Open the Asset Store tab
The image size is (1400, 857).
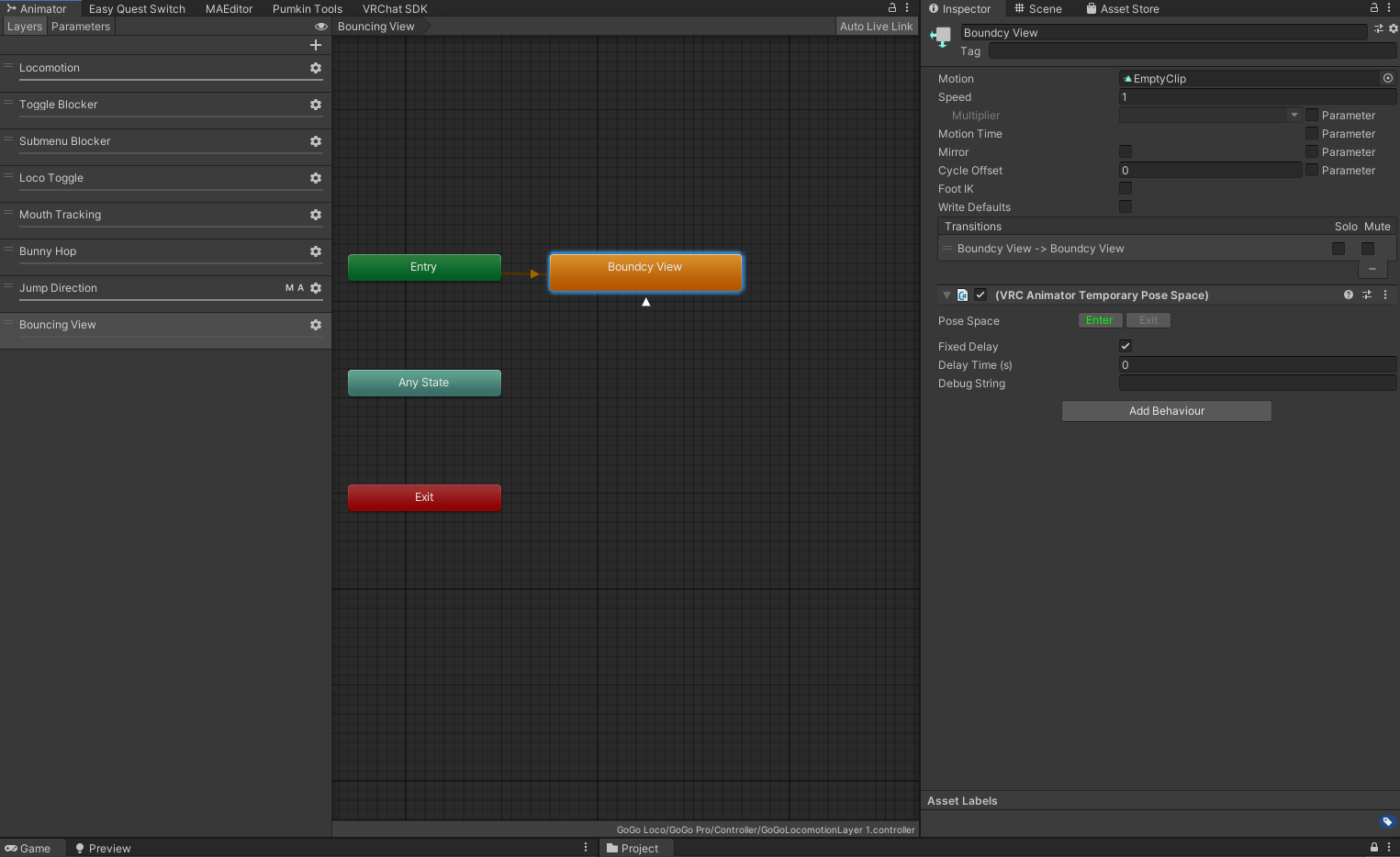coord(1123,8)
